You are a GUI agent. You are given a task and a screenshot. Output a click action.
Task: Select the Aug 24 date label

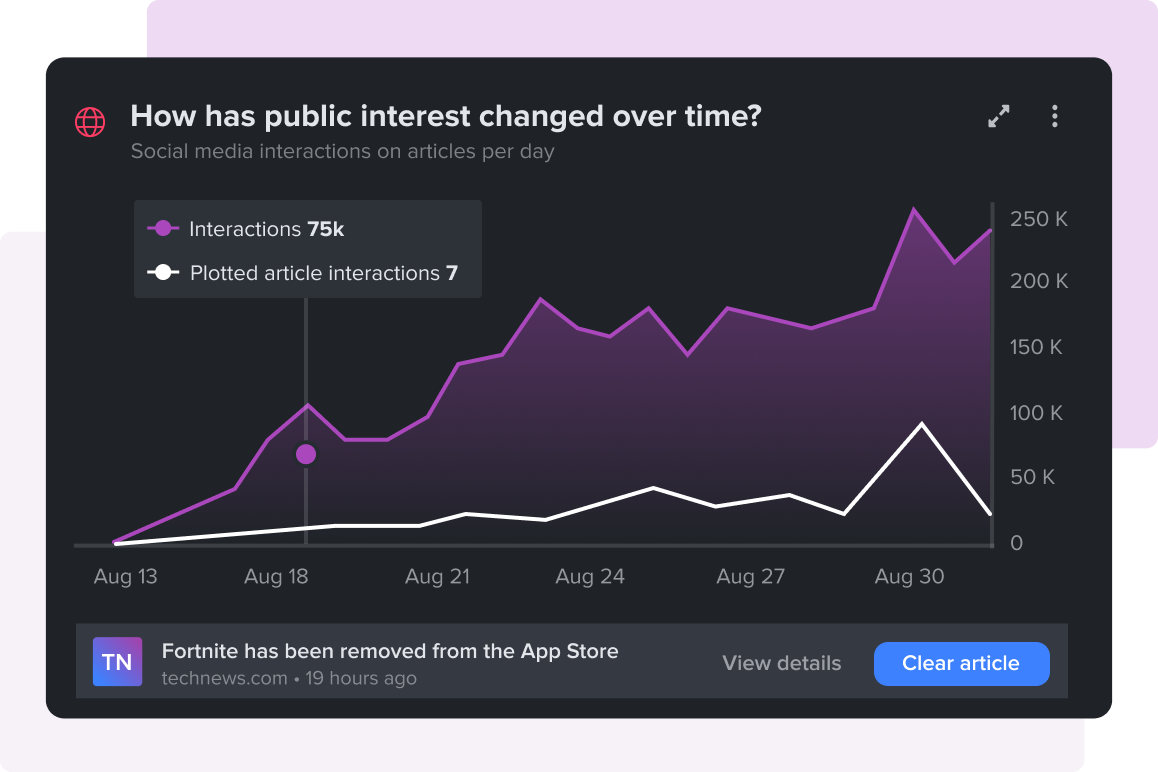coord(589,577)
